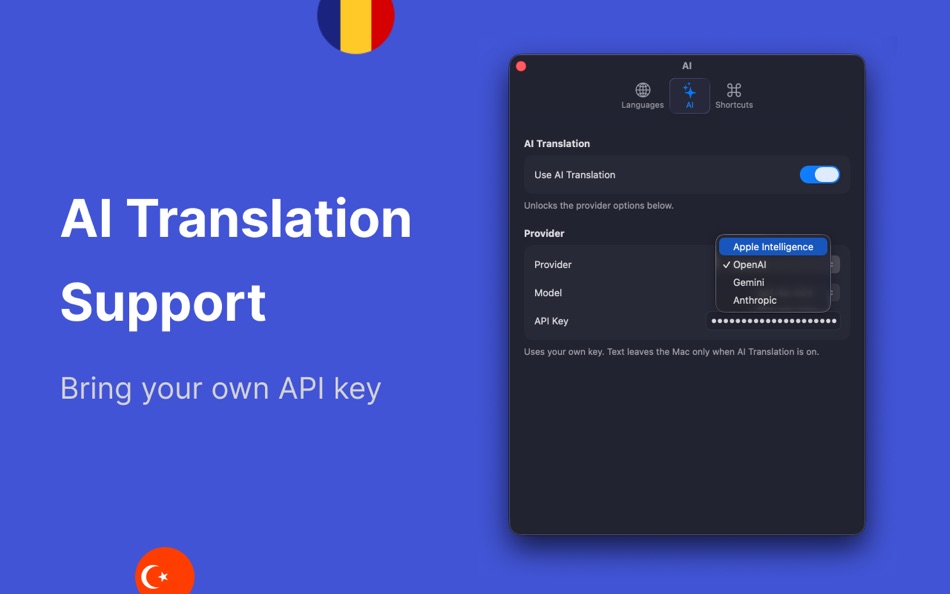Click the "Bring your own API key" subtitle
950x594 pixels.
click(x=221, y=389)
